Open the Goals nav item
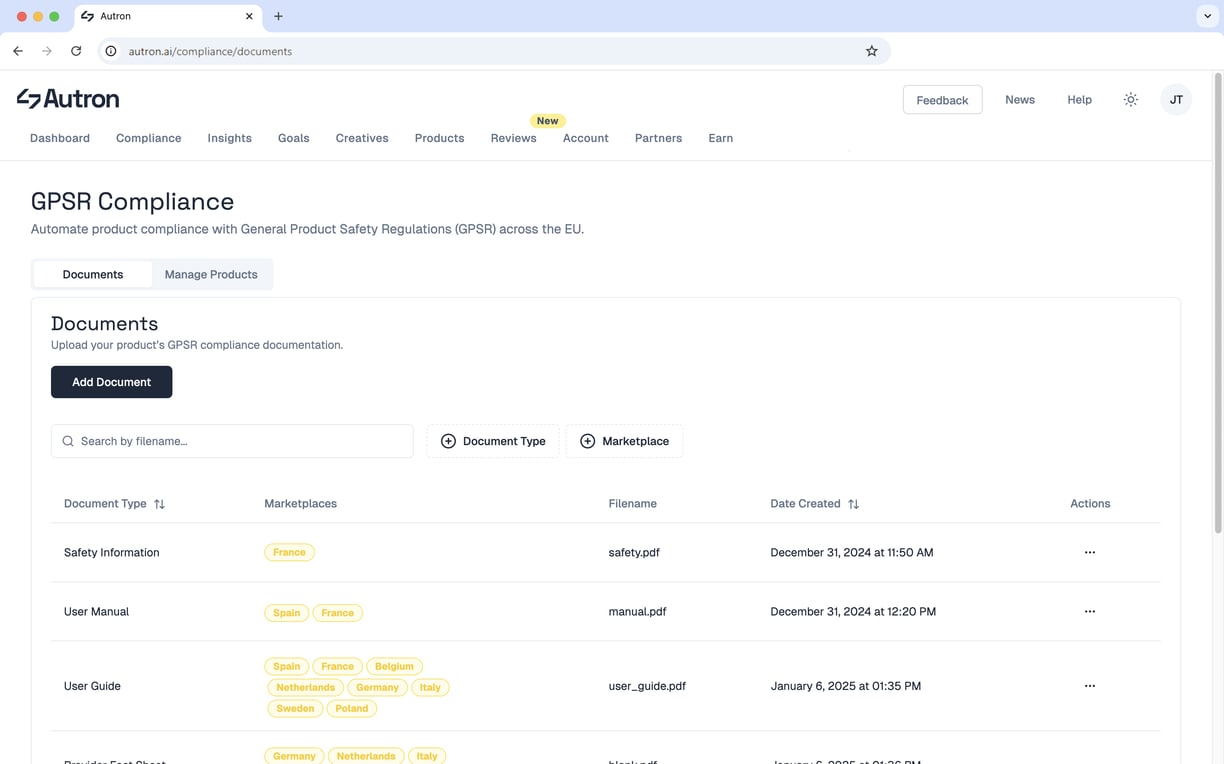 click(293, 138)
